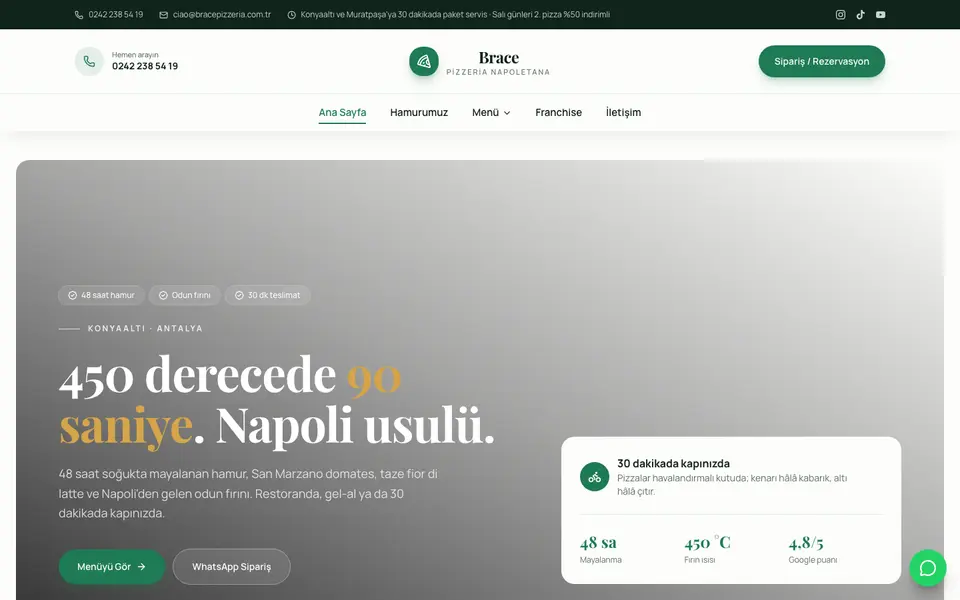The image size is (960, 600).
Task: Click the round phone icon beside Hemen arayın
Action: (89, 61)
